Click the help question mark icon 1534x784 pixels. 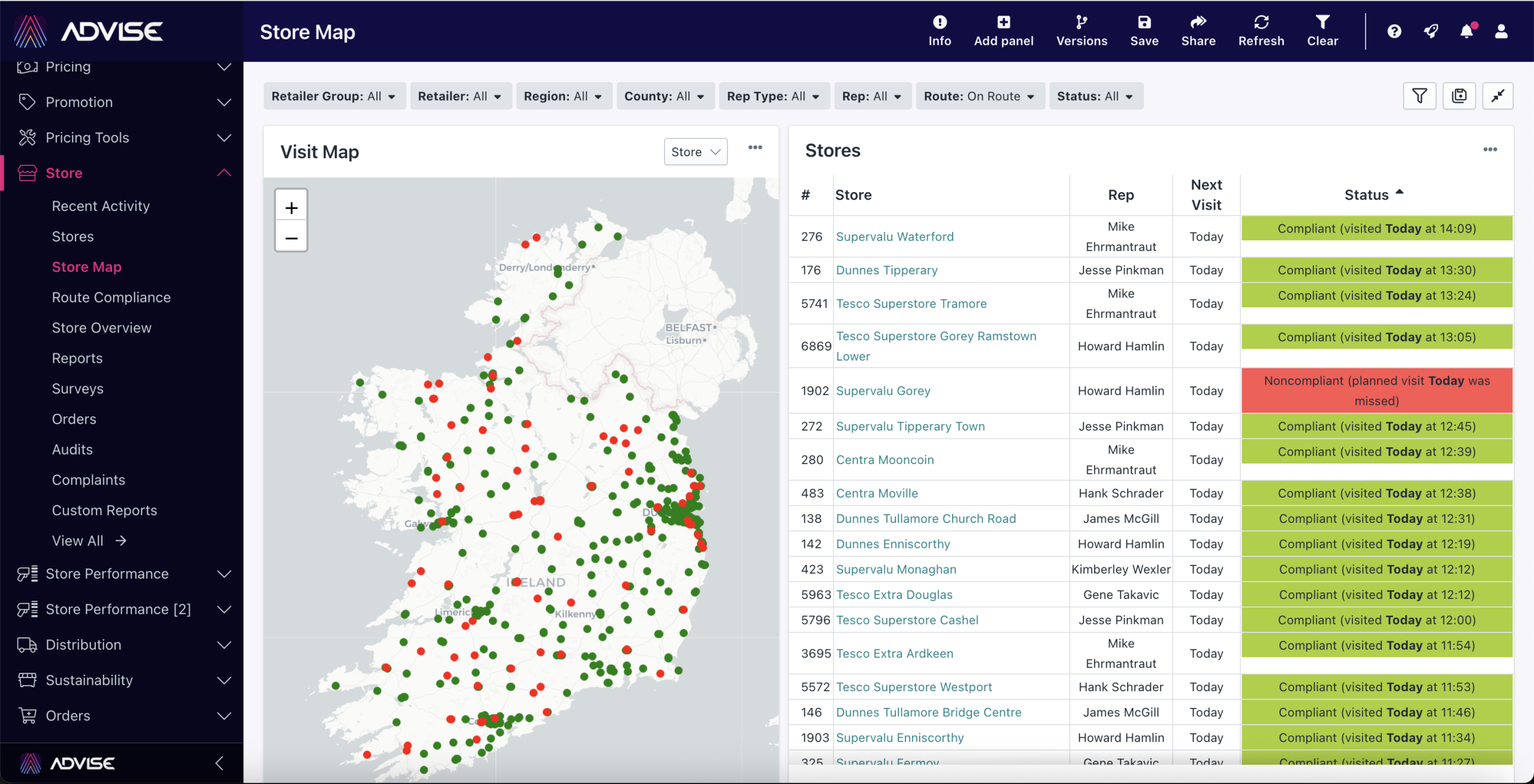coord(1394,31)
